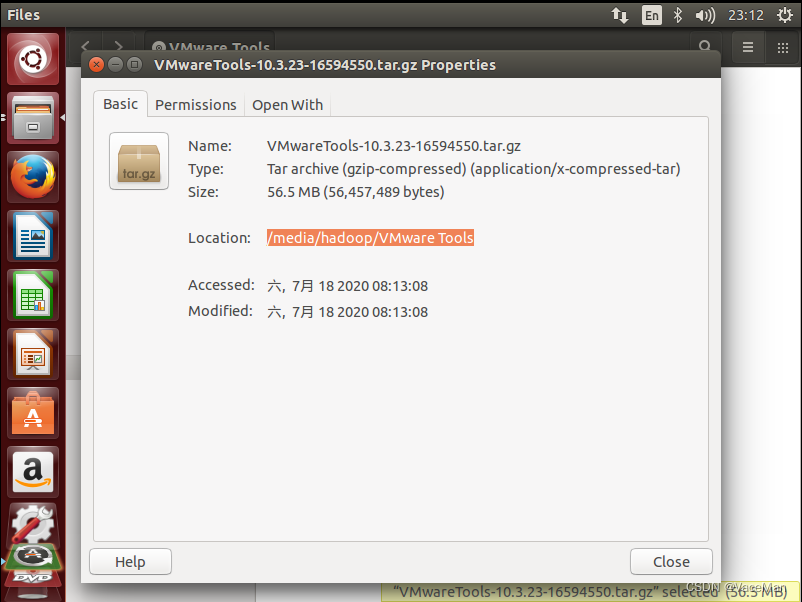Open Firefox from the launcher
The width and height of the screenshot is (802, 602).
pyautogui.click(x=32, y=177)
